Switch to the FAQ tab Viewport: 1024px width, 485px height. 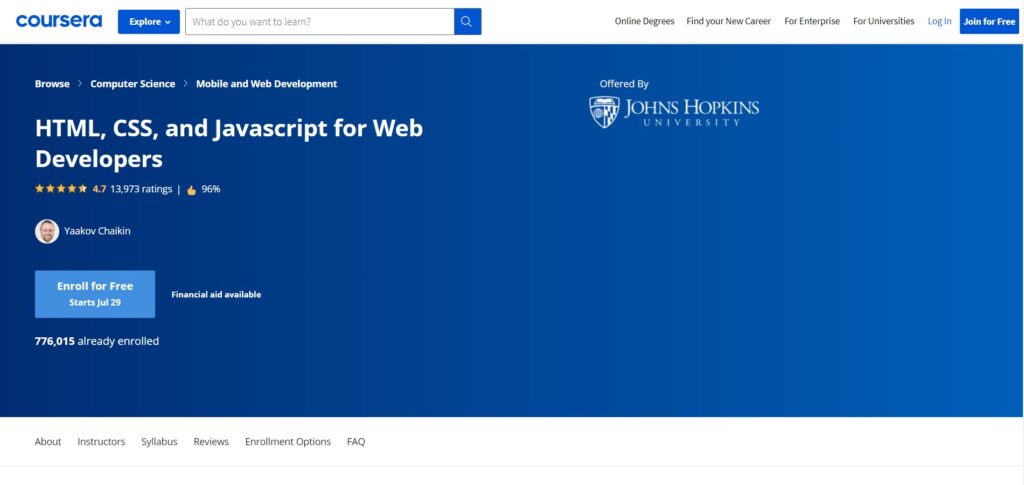(356, 441)
